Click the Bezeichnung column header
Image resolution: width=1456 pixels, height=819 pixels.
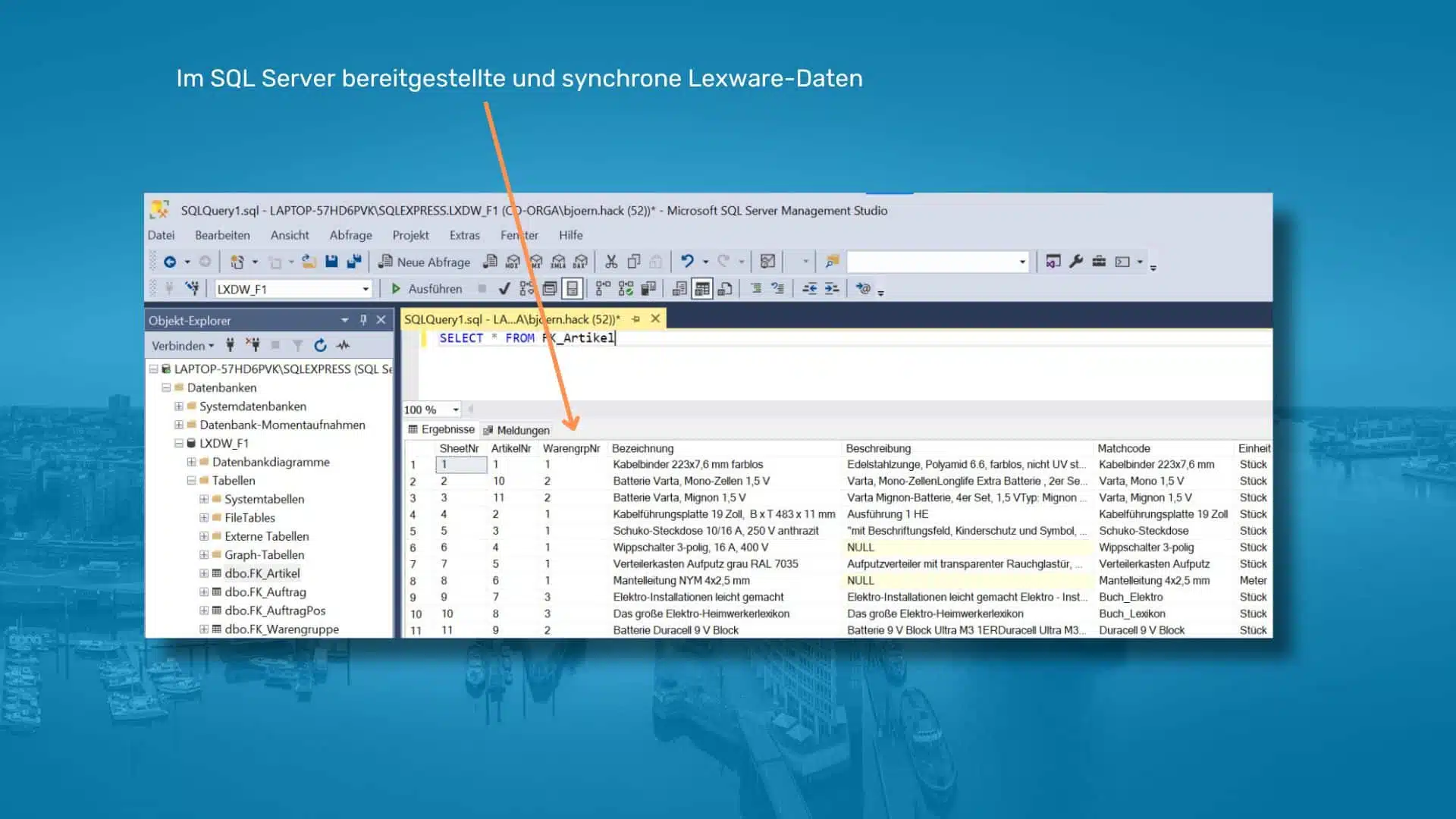642,448
